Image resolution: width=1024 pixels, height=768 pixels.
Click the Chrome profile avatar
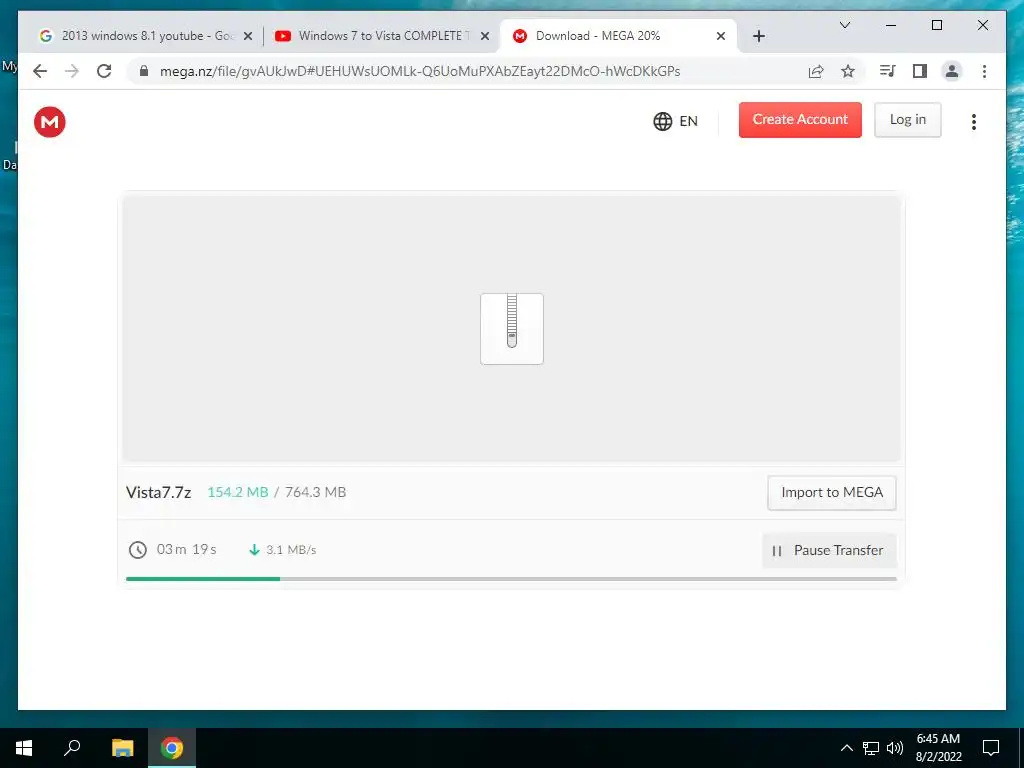pyautogui.click(x=952, y=71)
